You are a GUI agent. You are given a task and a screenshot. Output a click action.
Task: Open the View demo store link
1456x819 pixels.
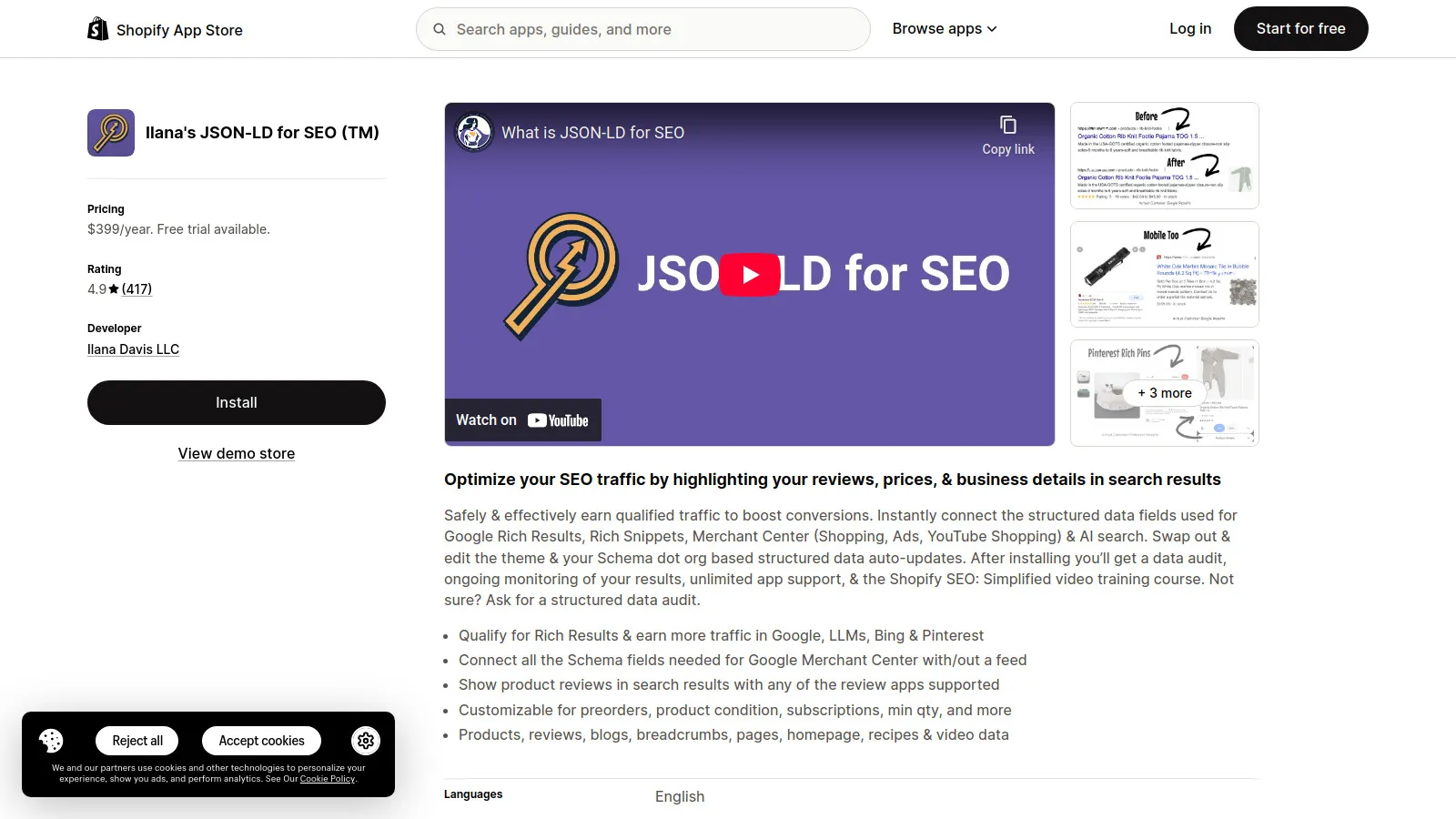237,453
